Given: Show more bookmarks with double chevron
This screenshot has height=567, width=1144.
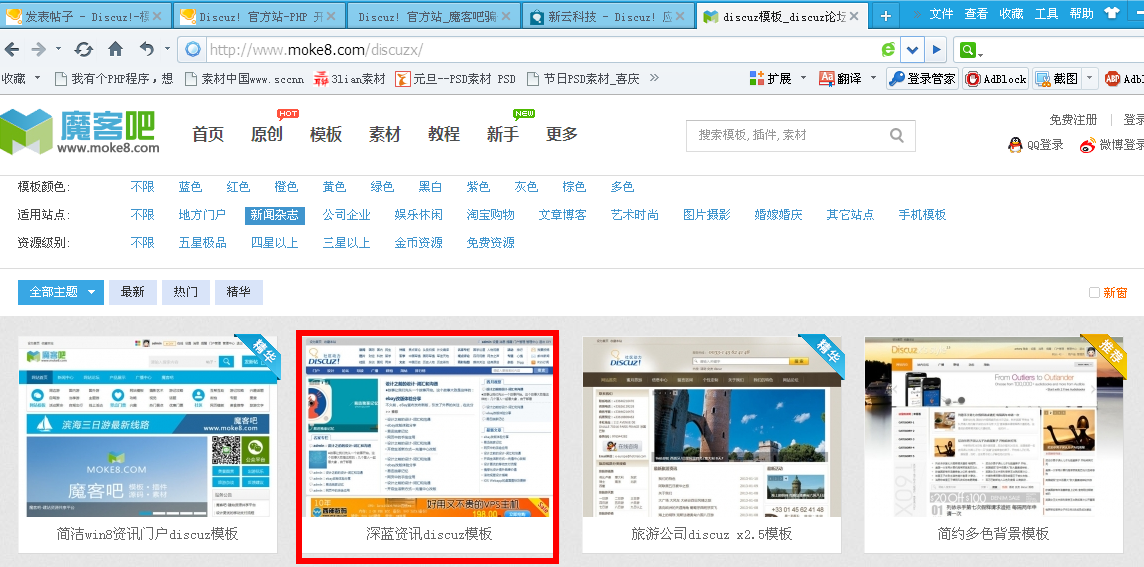Looking at the screenshot, I should pos(654,78).
